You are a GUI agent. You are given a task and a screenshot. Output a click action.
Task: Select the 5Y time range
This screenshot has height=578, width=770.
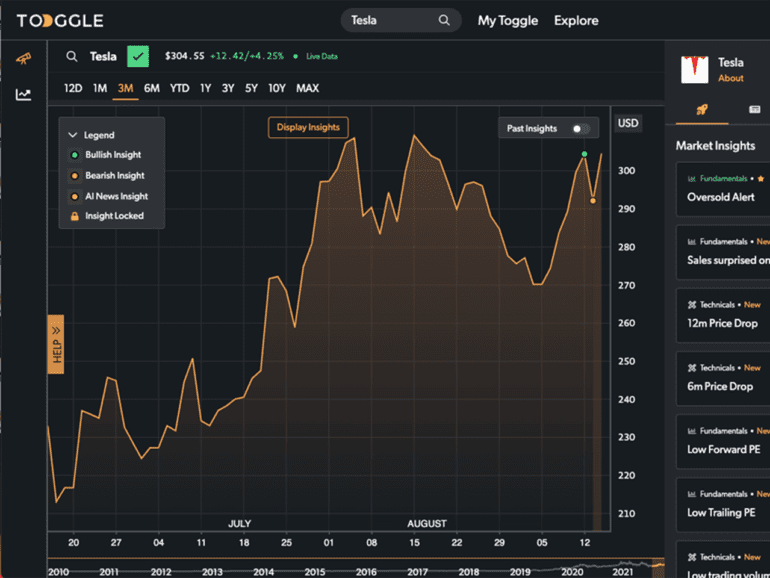pos(251,88)
